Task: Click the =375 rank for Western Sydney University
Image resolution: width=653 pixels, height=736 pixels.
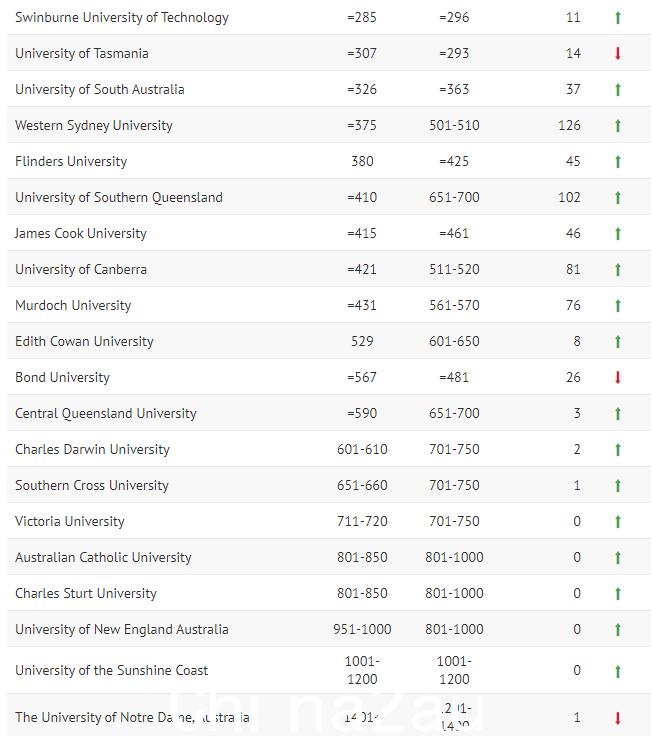Action: tap(362, 125)
